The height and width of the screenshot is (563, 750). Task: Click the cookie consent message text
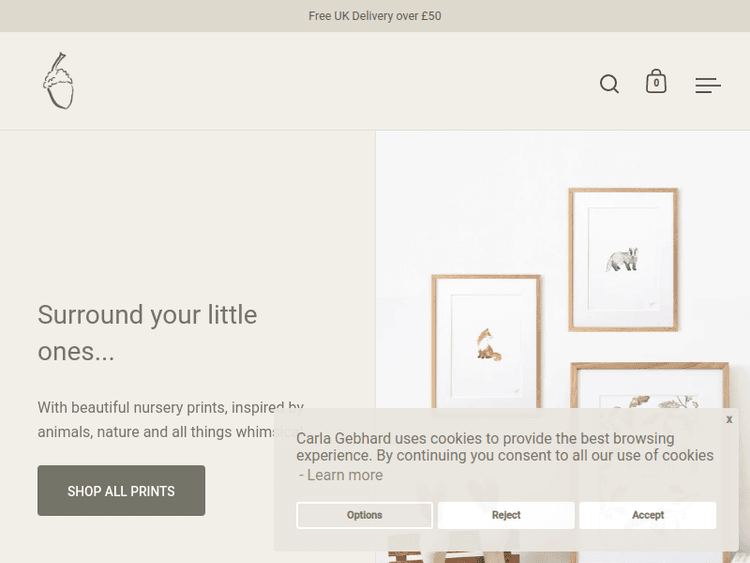pyautogui.click(x=505, y=447)
